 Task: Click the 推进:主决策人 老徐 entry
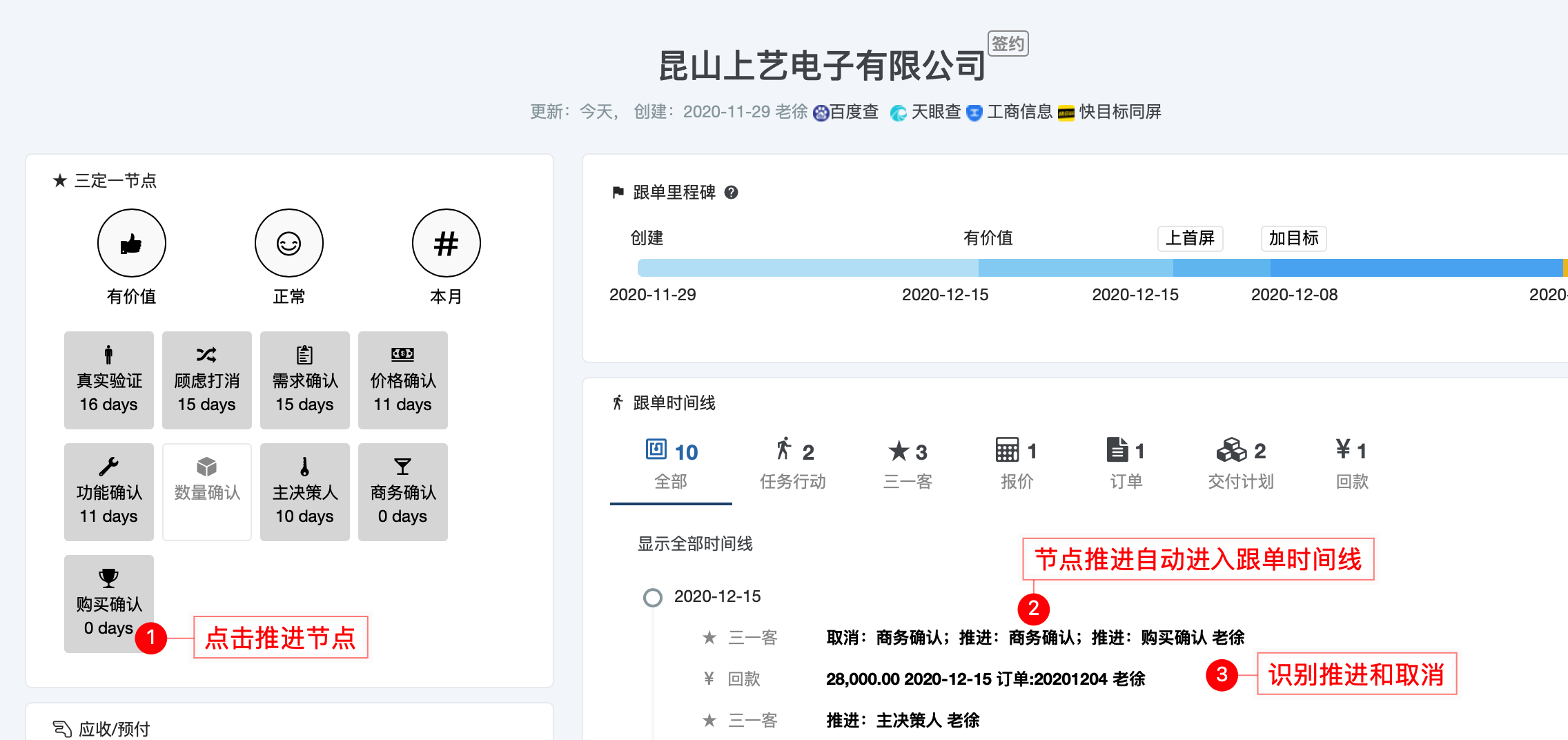(x=903, y=721)
